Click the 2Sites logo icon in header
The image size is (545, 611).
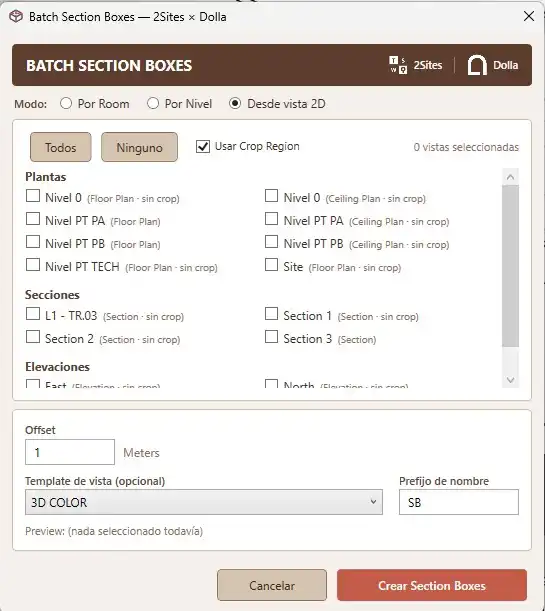398,65
